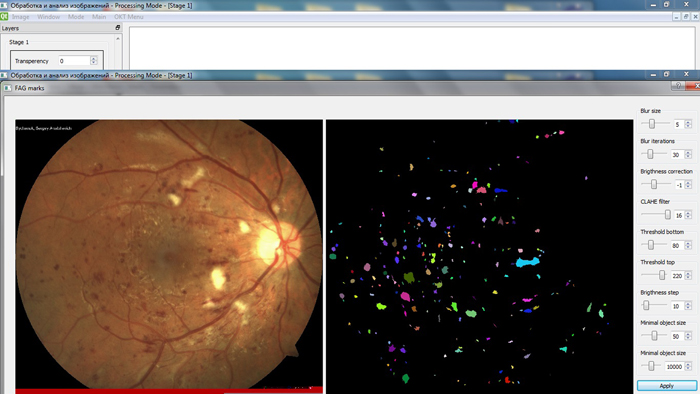Click the Qt logo icon in menu bar
The image size is (700, 394).
[x=4, y=17]
